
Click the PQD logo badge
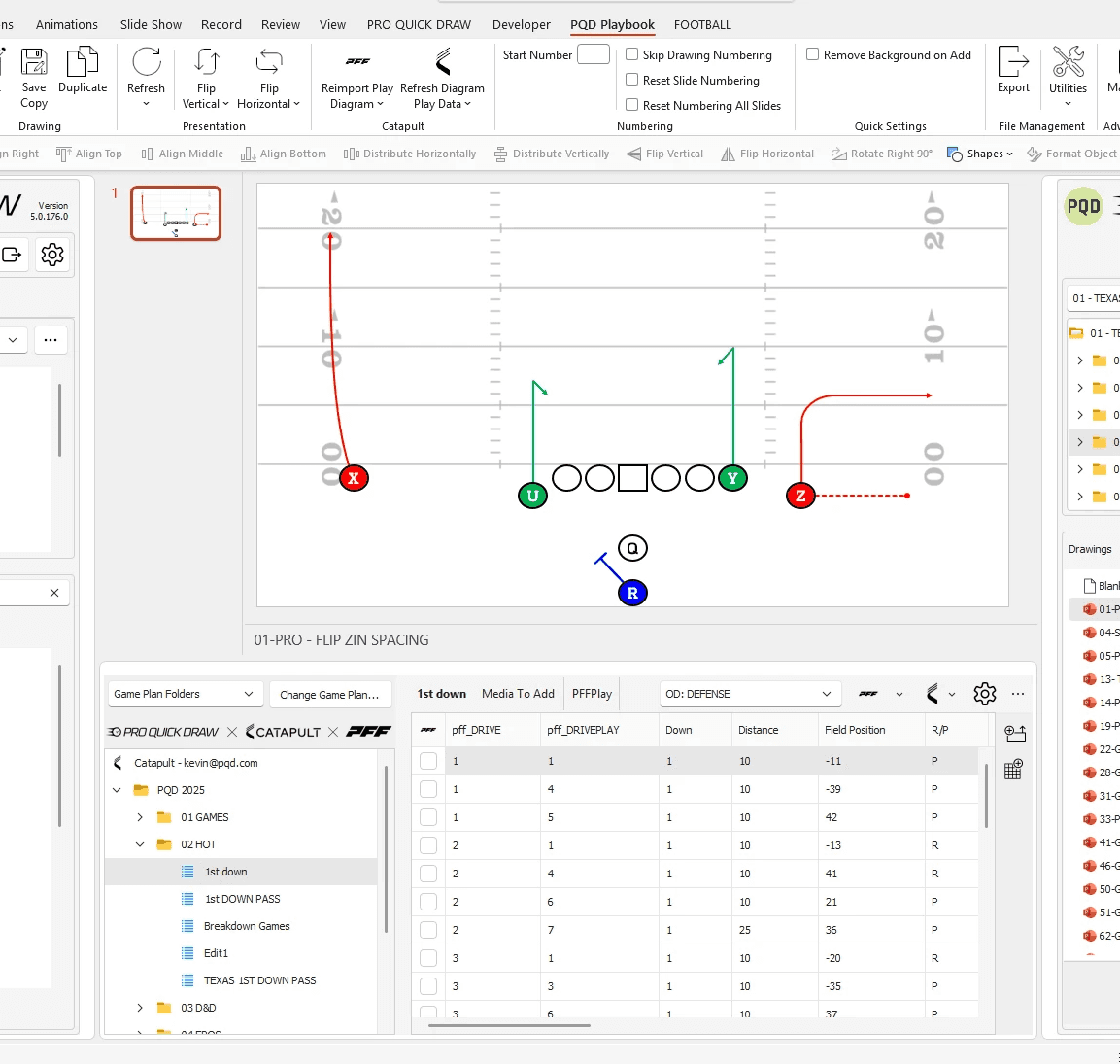pos(1083,207)
